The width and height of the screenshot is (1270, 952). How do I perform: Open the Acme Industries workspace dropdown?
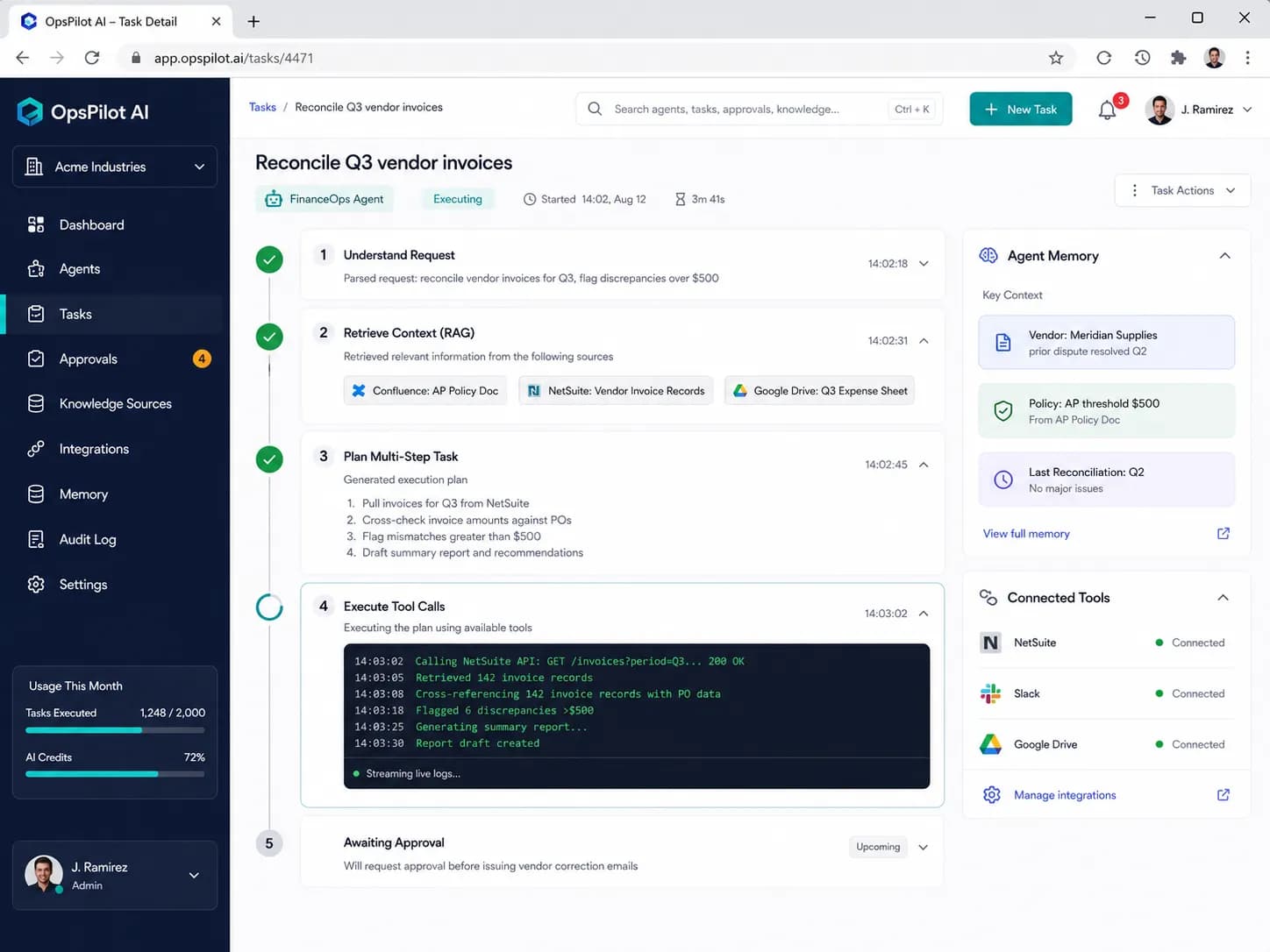(115, 167)
